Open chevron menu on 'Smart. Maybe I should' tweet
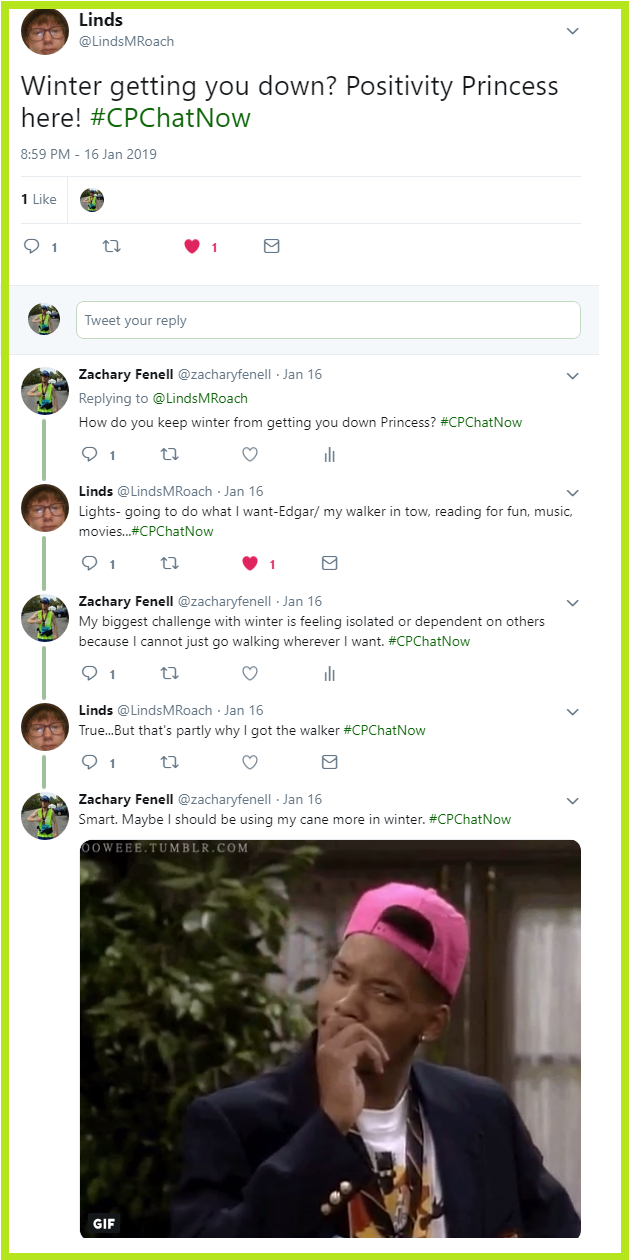 point(573,801)
